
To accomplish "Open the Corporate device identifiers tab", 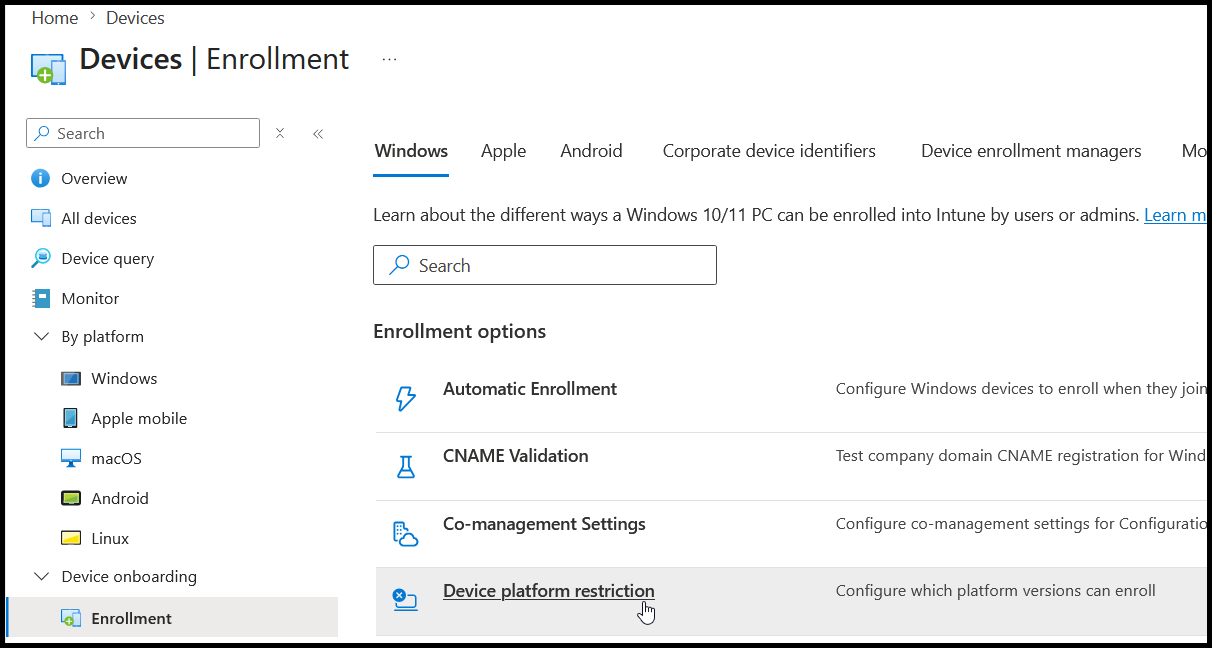I will coord(769,151).
